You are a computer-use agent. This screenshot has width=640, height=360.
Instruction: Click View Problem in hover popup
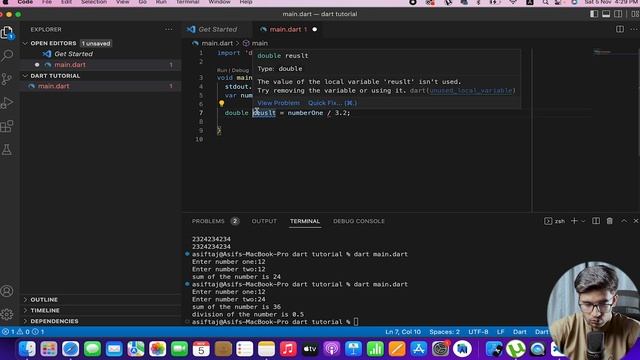tap(279, 103)
